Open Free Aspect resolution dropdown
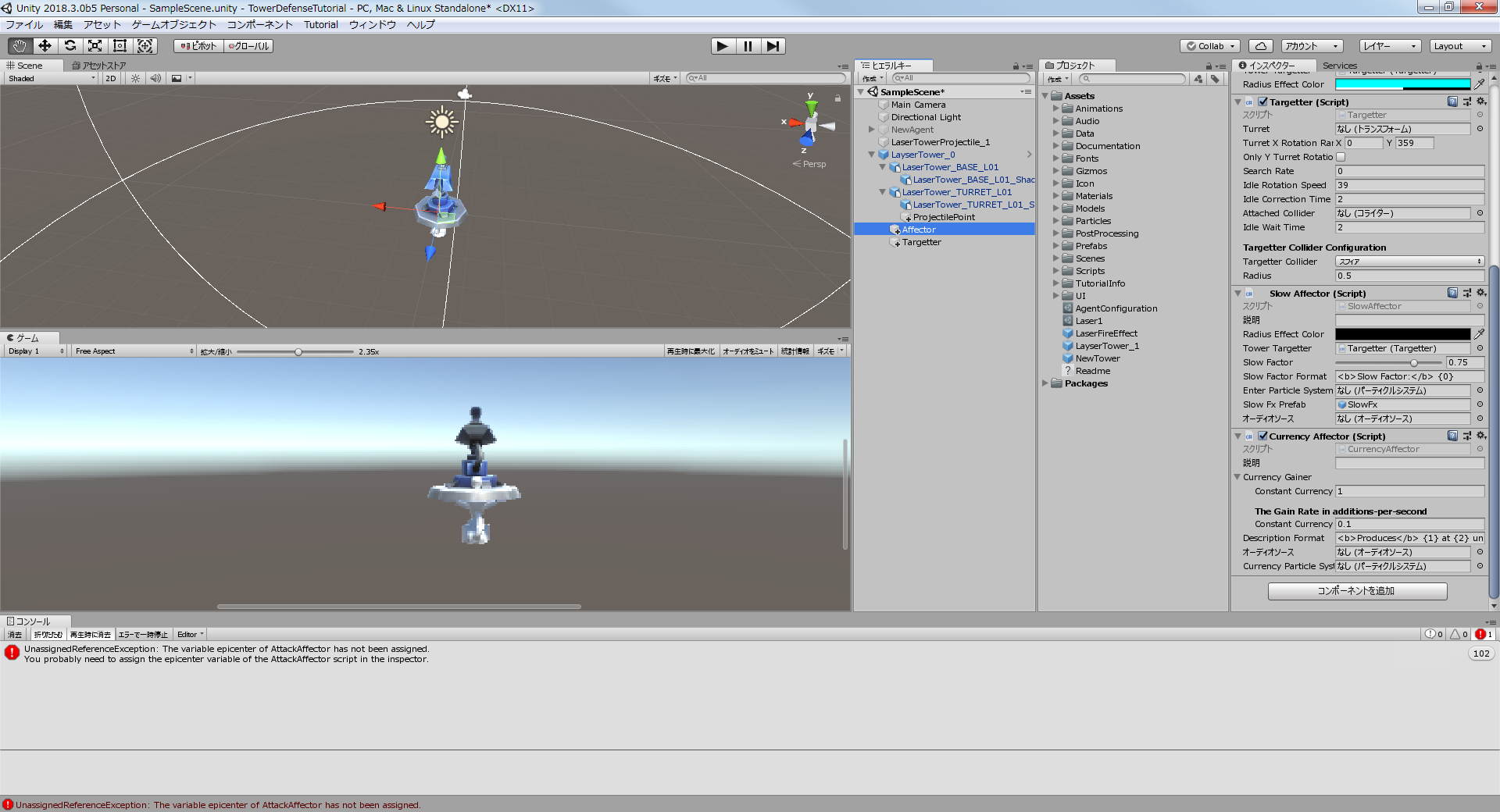 click(134, 351)
